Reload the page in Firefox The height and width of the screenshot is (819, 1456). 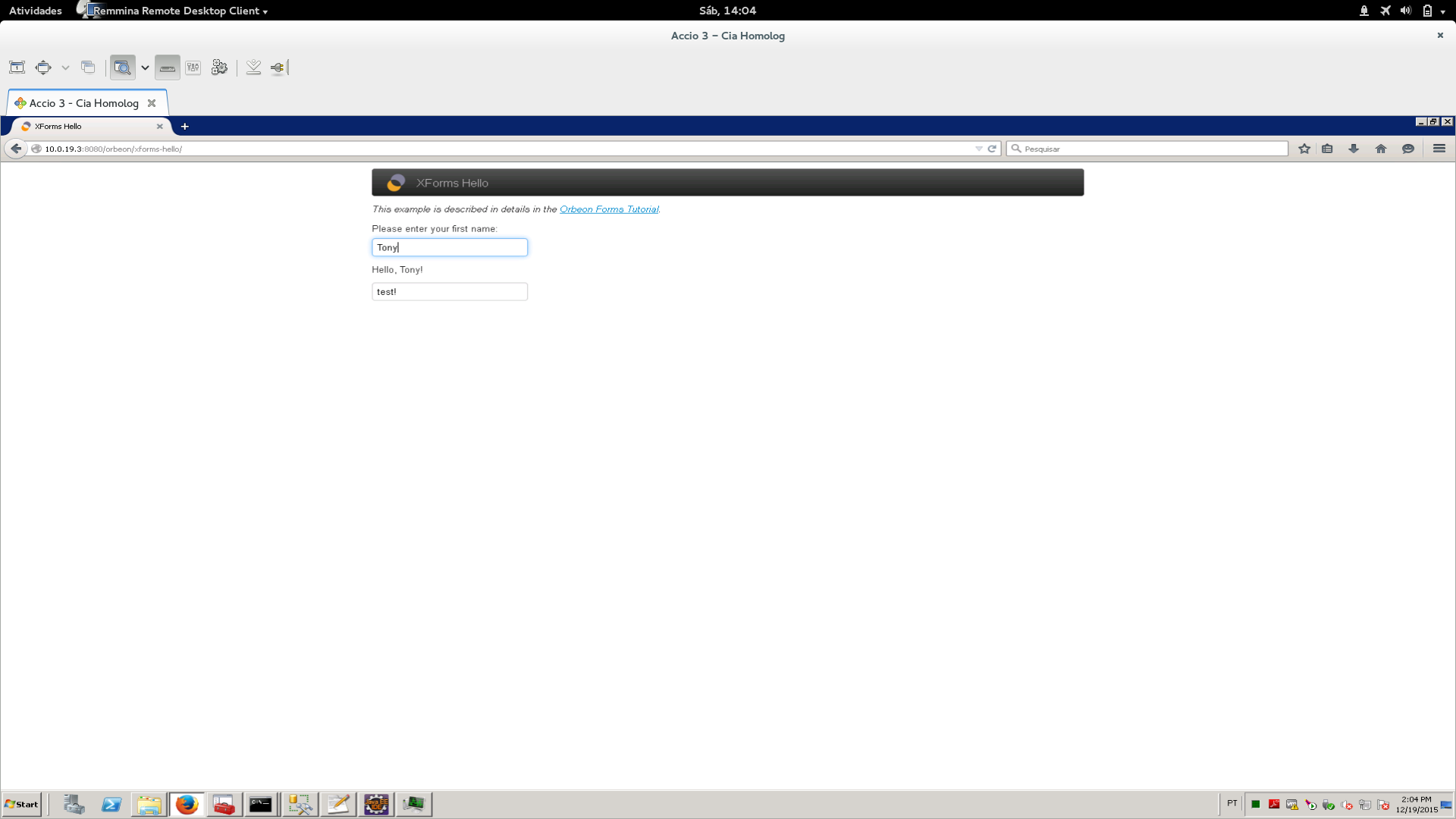point(992,149)
